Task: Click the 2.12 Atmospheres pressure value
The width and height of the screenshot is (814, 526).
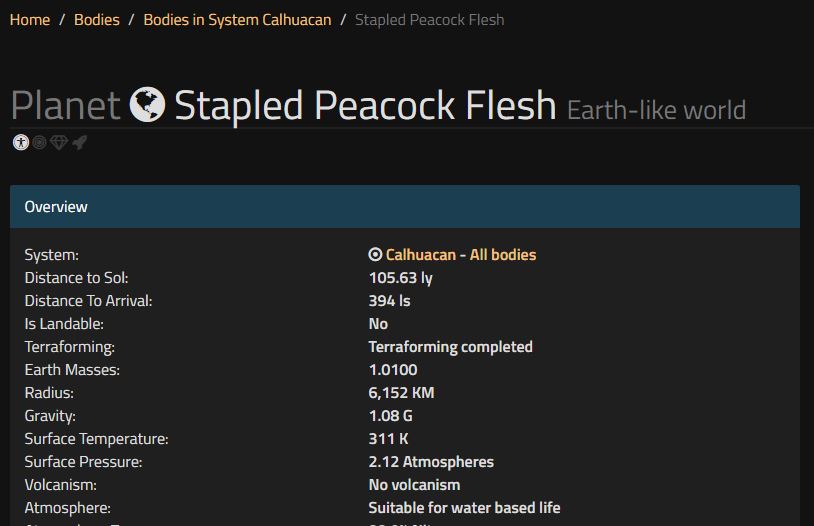Action: [x=431, y=462]
